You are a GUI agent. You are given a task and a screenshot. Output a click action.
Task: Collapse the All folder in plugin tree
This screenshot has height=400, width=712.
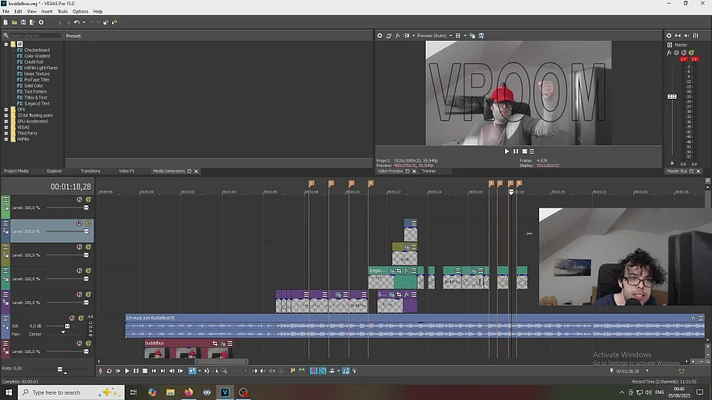click(6, 44)
